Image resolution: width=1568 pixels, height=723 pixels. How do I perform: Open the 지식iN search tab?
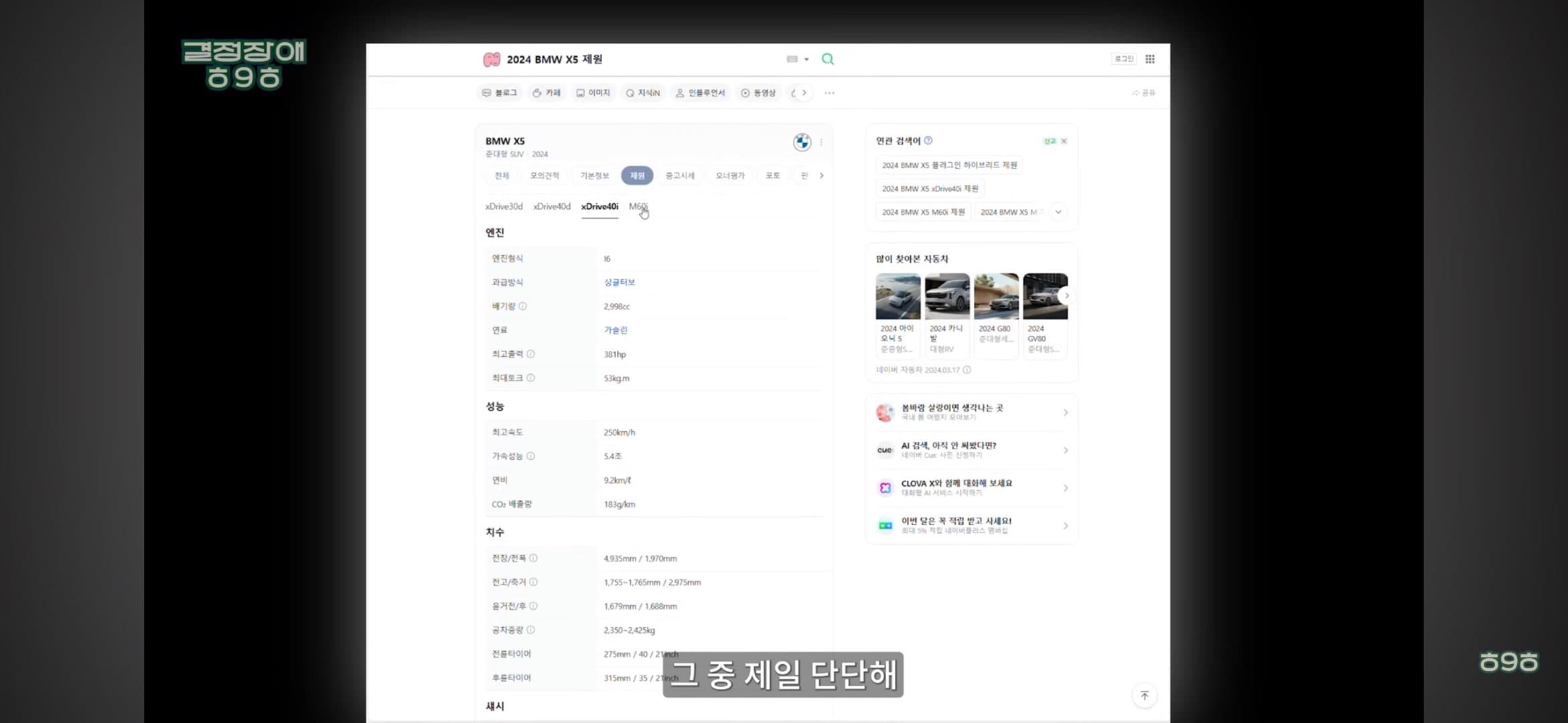[643, 93]
